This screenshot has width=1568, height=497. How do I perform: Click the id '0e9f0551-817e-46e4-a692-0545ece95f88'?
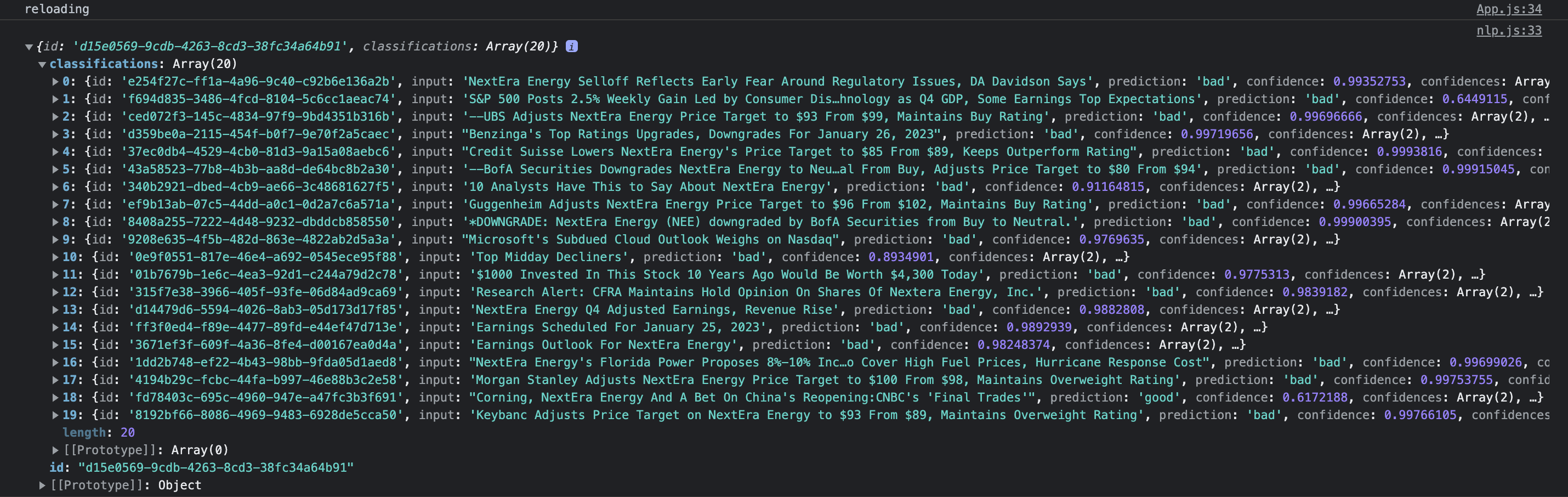tap(266, 257)
